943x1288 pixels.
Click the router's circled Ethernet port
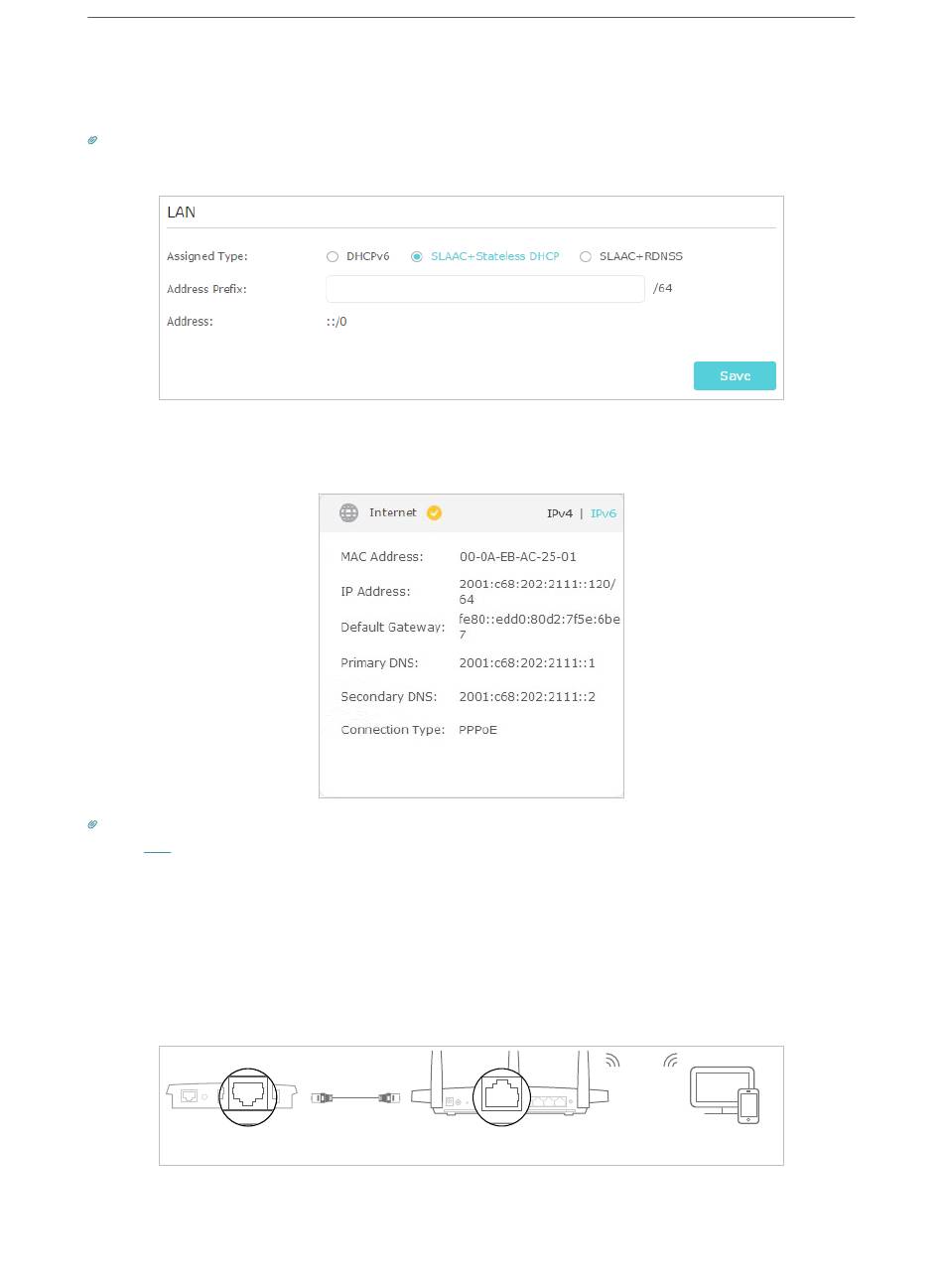click(x=501, y=1096)
